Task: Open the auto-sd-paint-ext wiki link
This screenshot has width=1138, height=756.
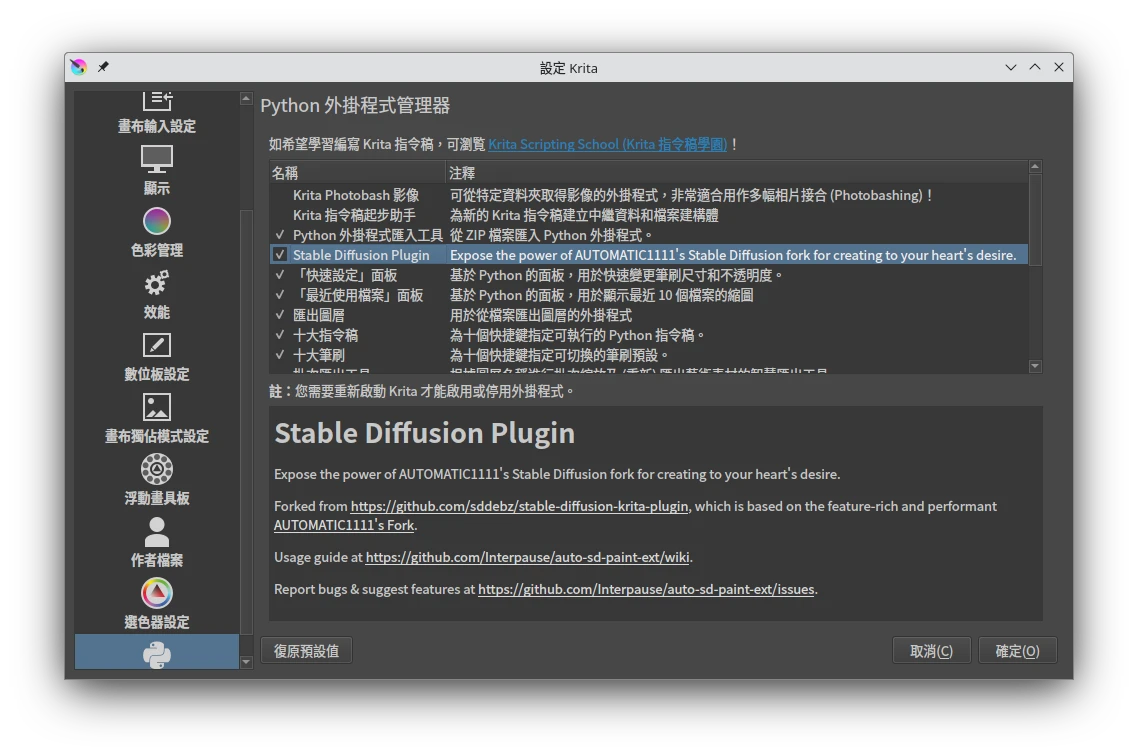Action: click(x=528, y=557)
